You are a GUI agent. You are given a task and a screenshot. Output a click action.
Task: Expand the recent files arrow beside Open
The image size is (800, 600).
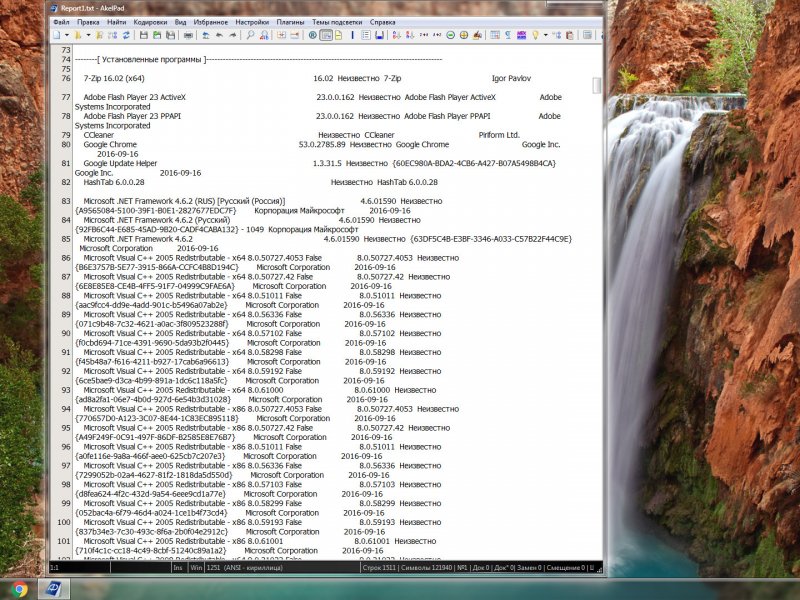point(88,35)
